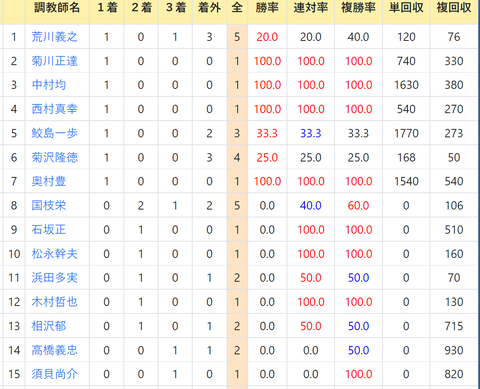480x389 pixels.
Task: Click the 3着 column header
Action: (176, 7)
